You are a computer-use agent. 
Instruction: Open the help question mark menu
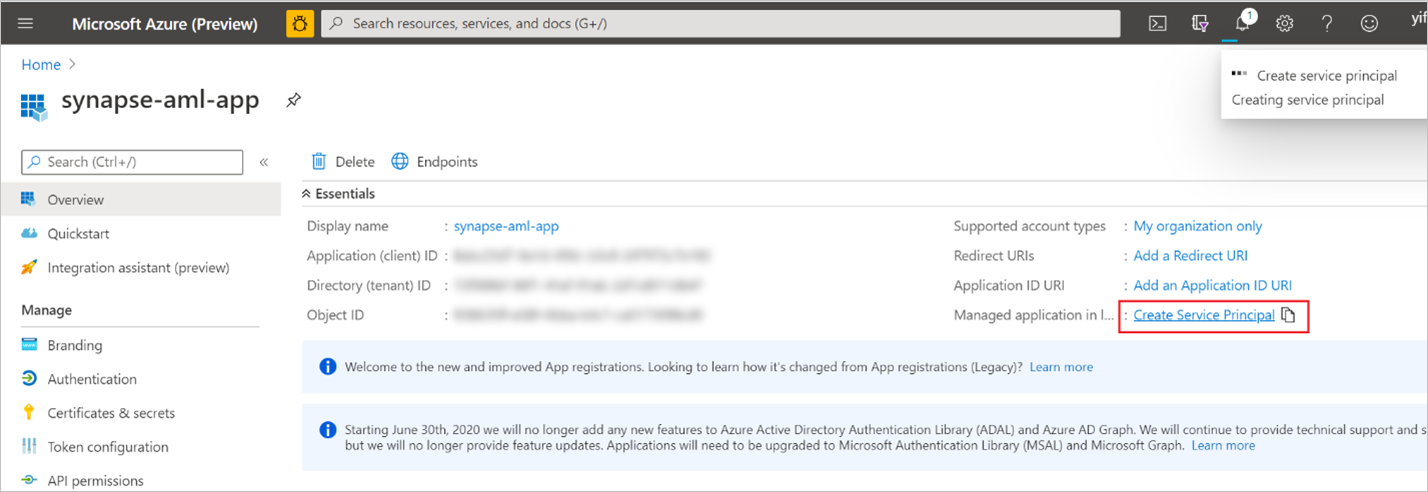click(1327, 23)
